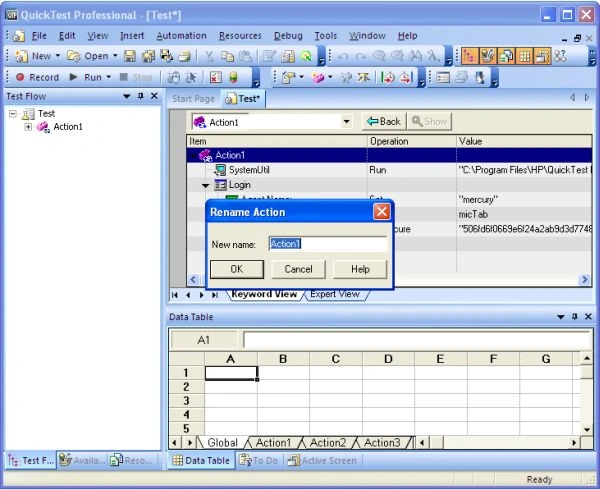Select the SystemUtil row in keyword view
600x490 pixels.
pos(389,170)
